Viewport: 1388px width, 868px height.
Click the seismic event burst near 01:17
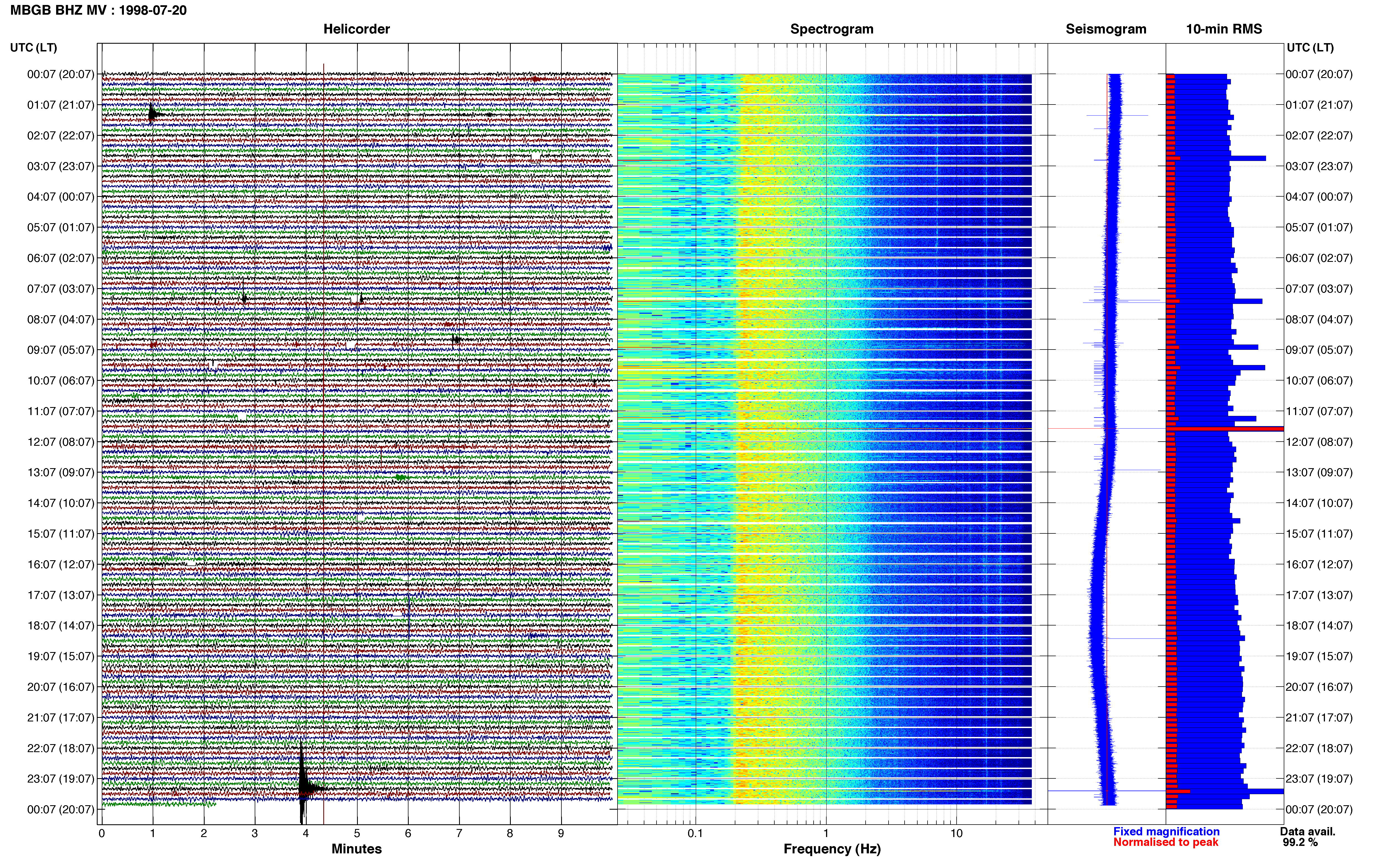point(152,114)
